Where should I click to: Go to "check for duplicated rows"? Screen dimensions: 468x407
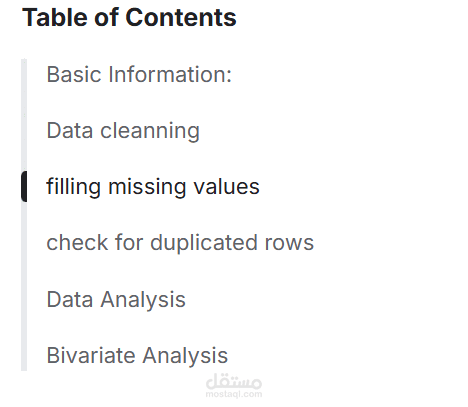[x=180, y=242]
